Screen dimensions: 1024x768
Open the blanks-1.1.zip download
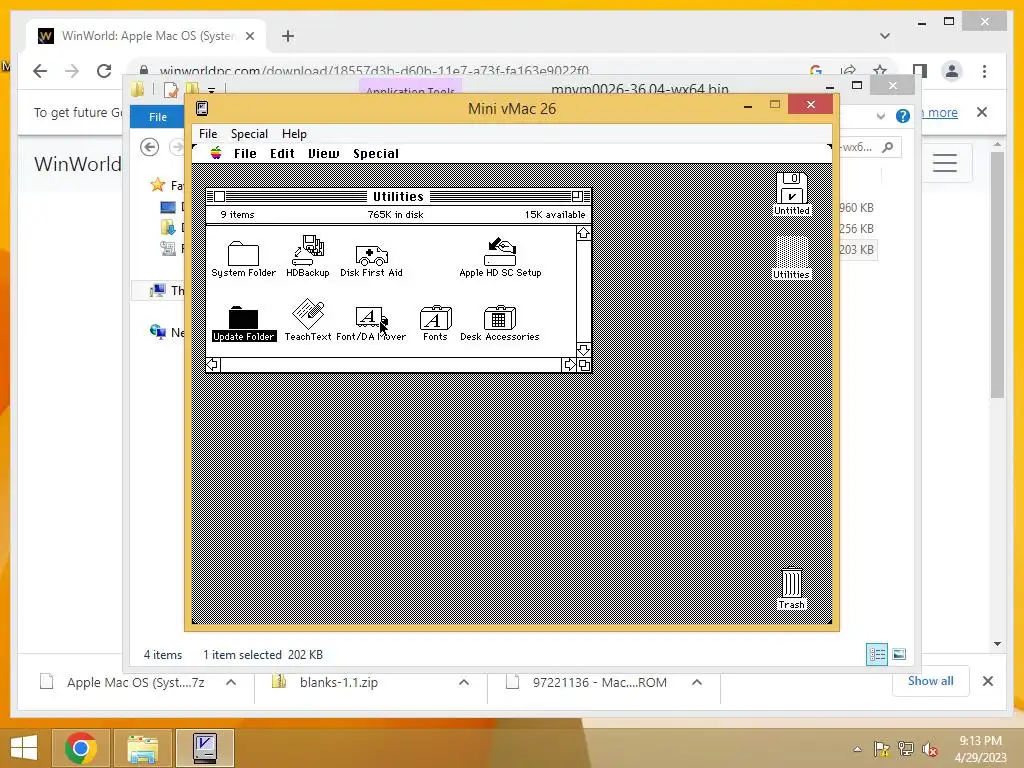click(x=339, y=682)
